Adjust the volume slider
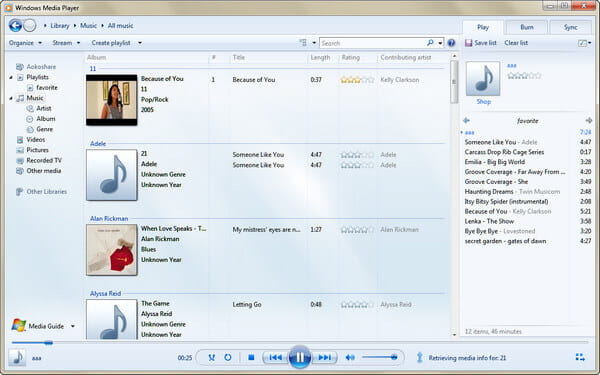This screenshot has width=600, height=375. [x=379, y=357]
